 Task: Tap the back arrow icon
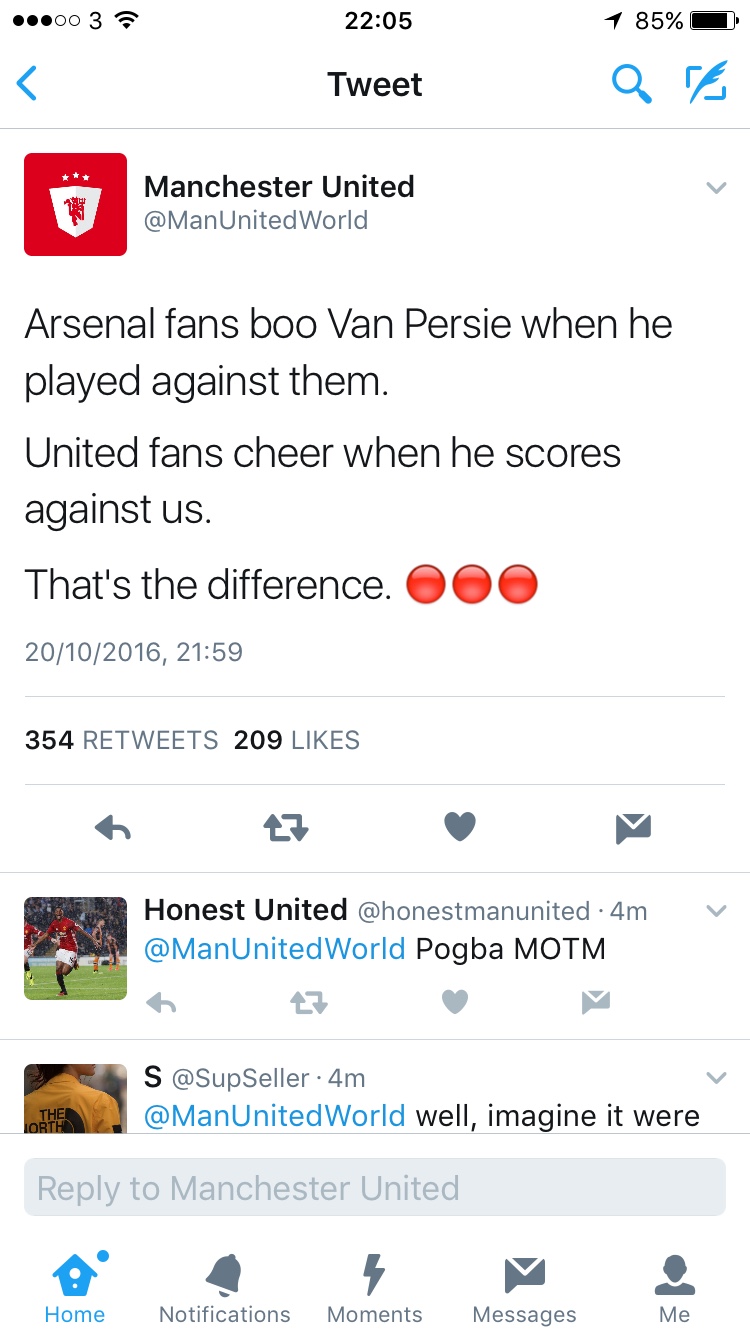click(x=28, y=84)
